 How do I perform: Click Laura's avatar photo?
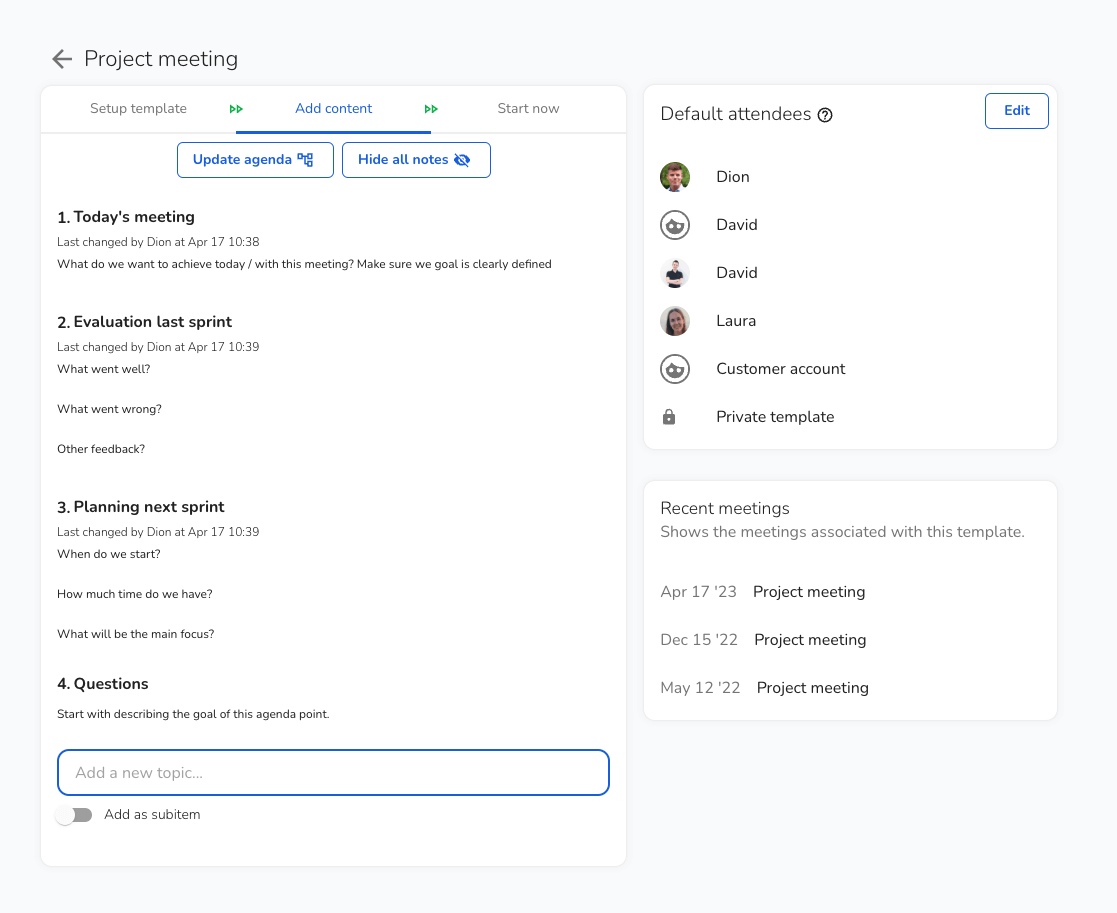(675, 321)
